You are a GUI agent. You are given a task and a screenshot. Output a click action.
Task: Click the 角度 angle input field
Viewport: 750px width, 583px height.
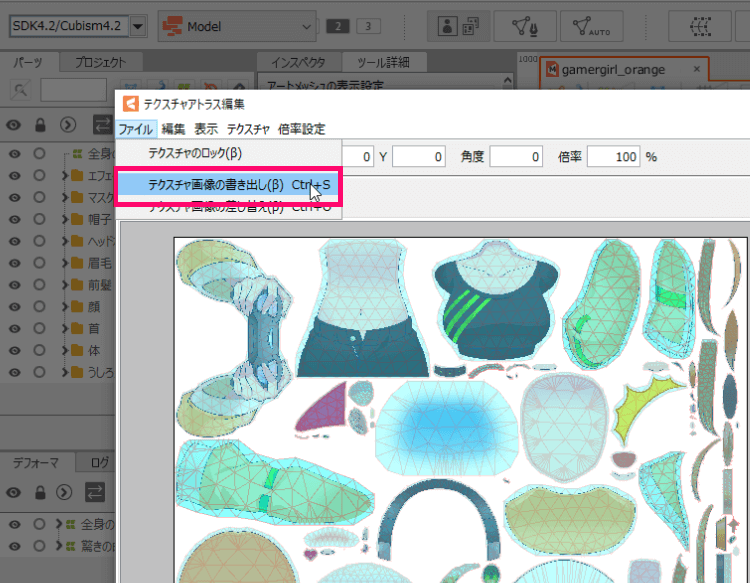point(516,156)
